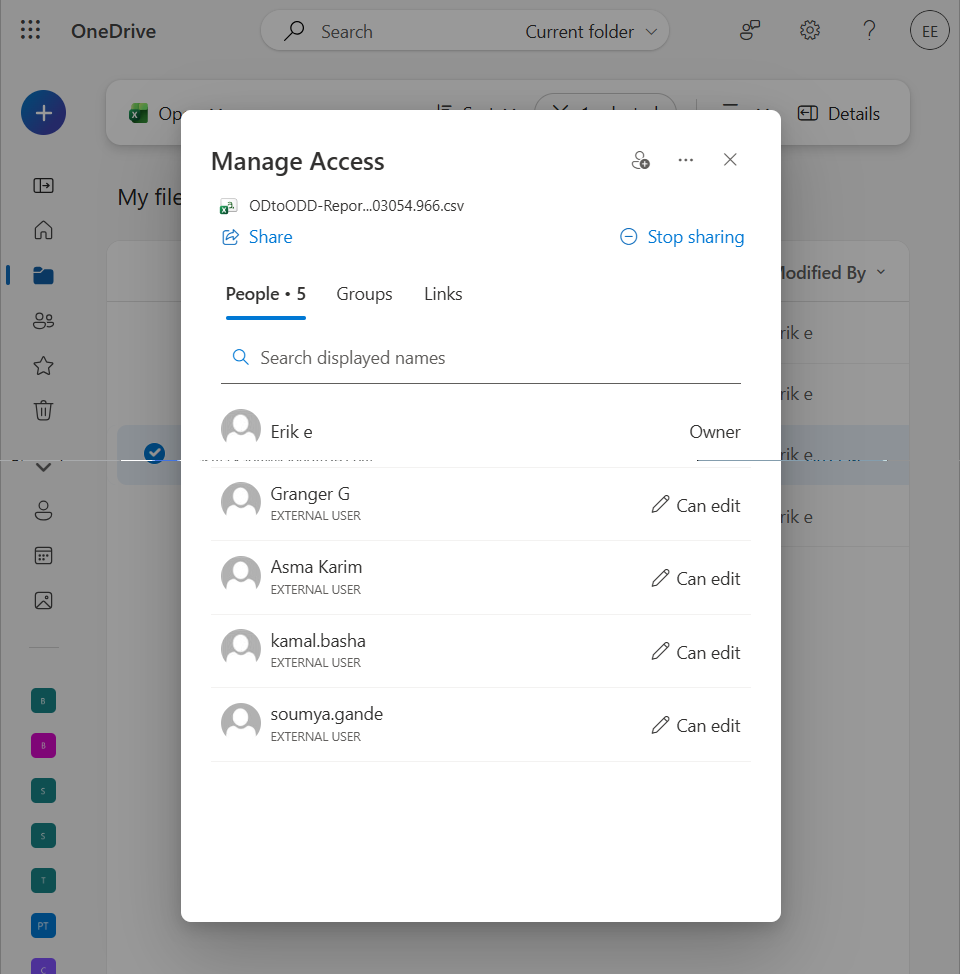Switch to the Groups tab
960x974 pixels.
click(x=364, y=294)
